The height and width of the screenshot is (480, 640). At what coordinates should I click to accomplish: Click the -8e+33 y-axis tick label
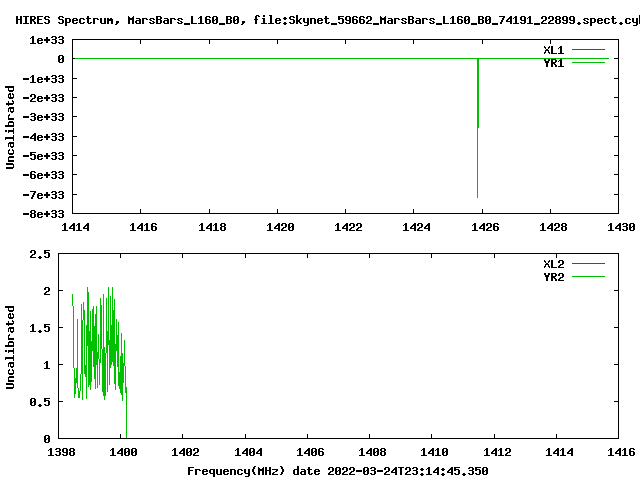click(x=44, y=214)
